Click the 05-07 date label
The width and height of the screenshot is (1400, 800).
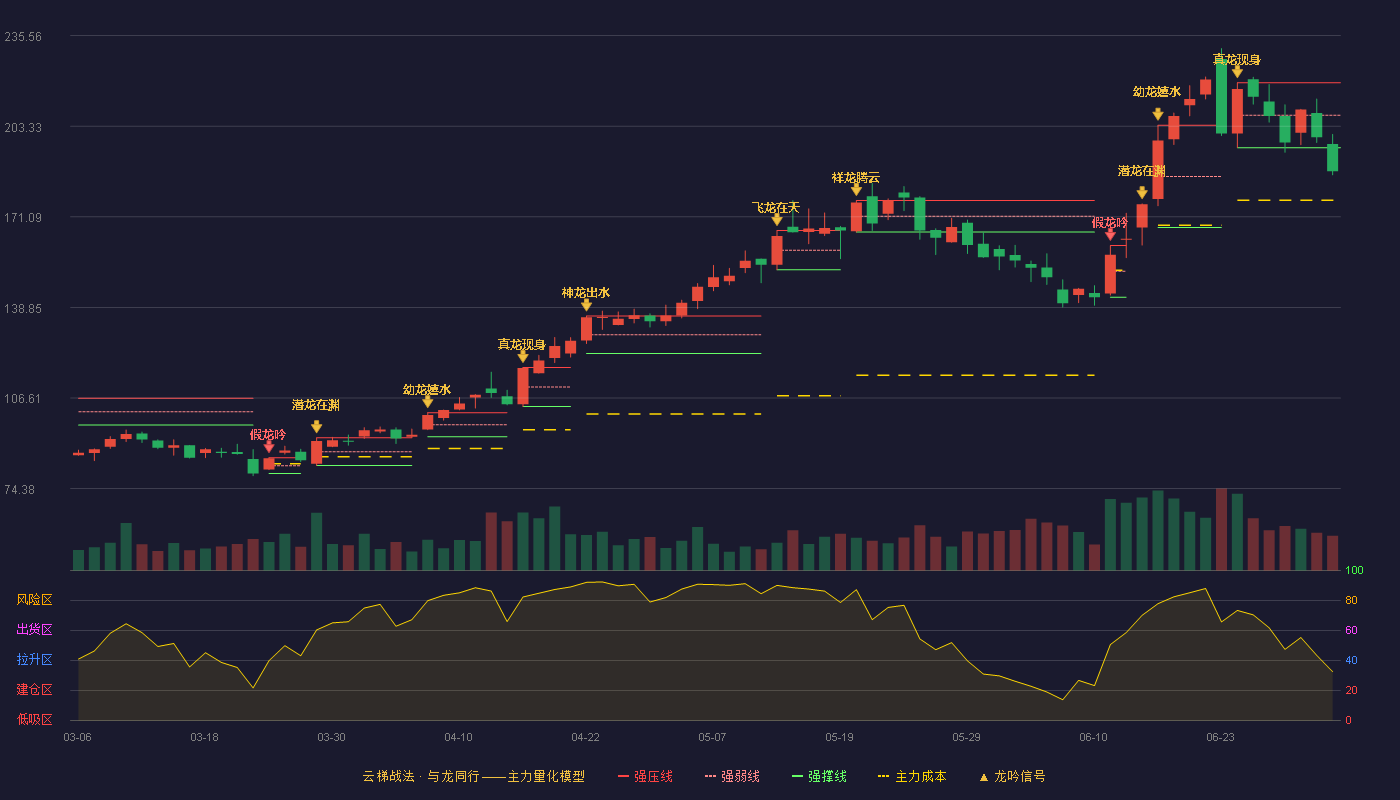click(x=712, y=737)
